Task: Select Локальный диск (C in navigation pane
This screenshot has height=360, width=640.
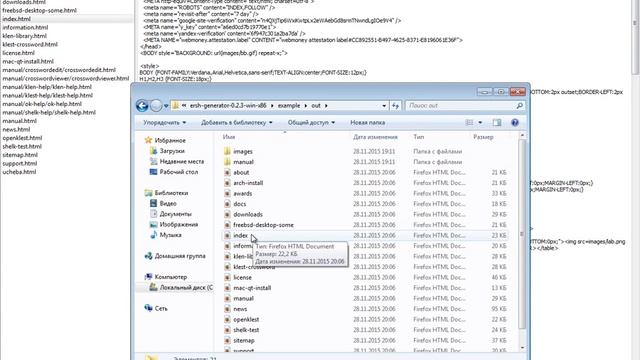Action: [x=186, y=288]
